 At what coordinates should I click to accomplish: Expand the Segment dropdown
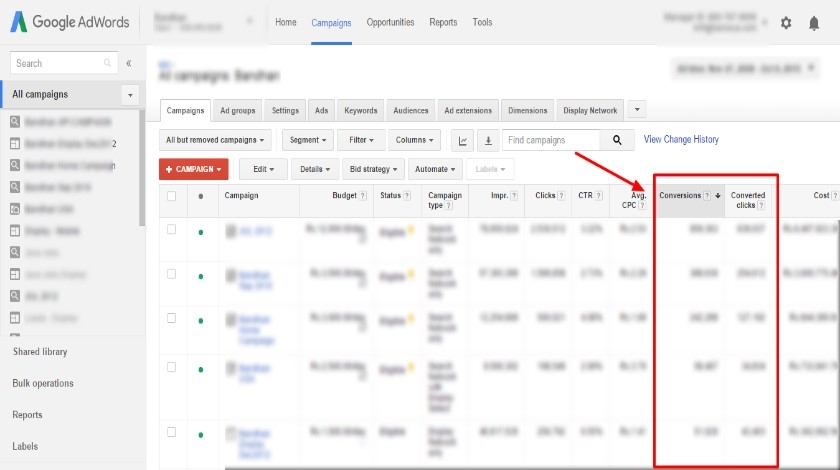(307, 141)
